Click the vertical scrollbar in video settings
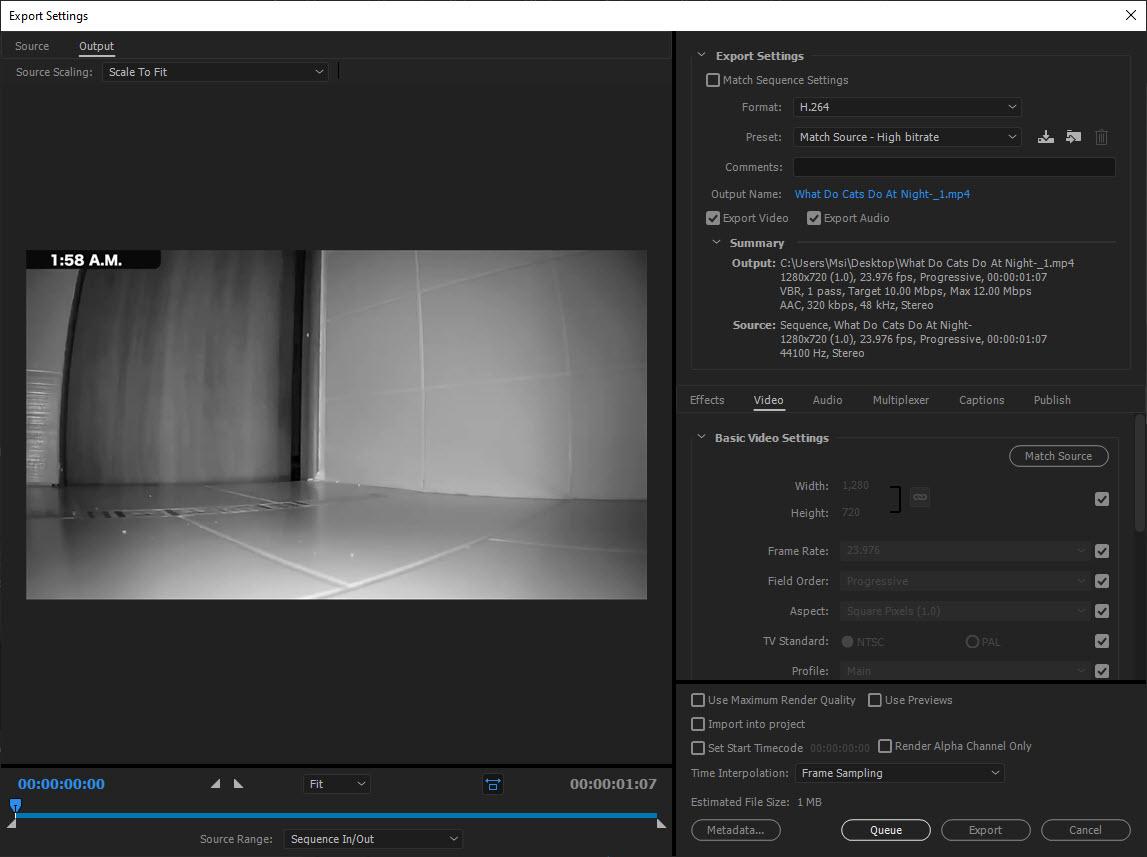This screenshot has height=857, width=1147. (x=1139, y=472)
